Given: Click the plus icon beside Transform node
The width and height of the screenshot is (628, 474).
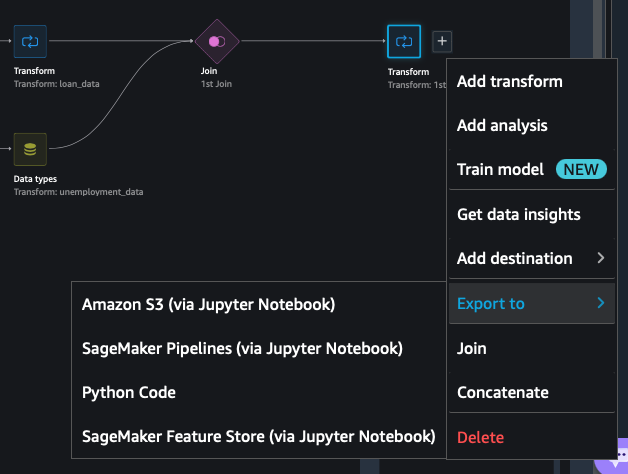Looking at the screenshot, I should pos(443,42).
